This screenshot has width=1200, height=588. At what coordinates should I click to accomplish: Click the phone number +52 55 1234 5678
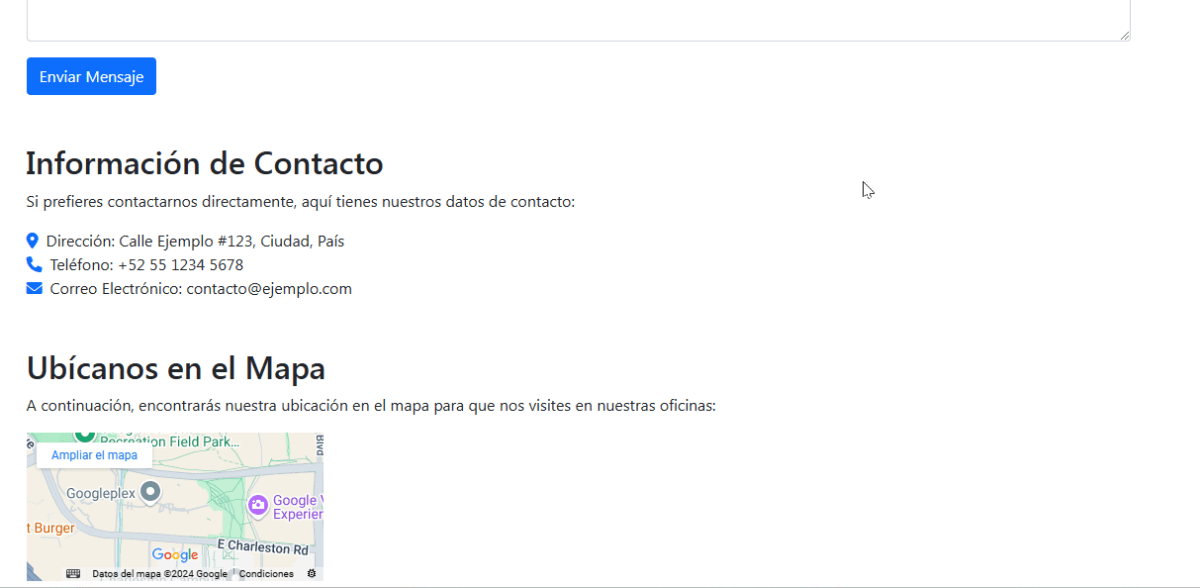point(180,265)
